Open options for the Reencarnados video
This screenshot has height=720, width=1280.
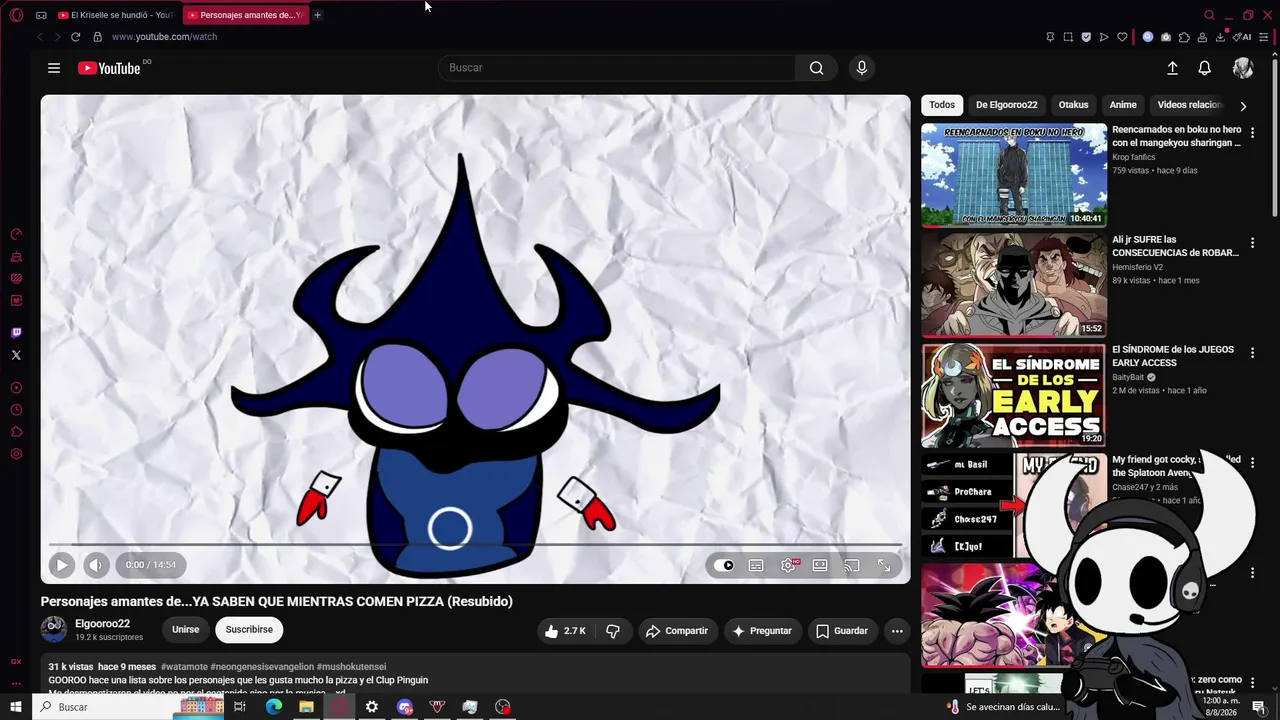pos(1252,133)
